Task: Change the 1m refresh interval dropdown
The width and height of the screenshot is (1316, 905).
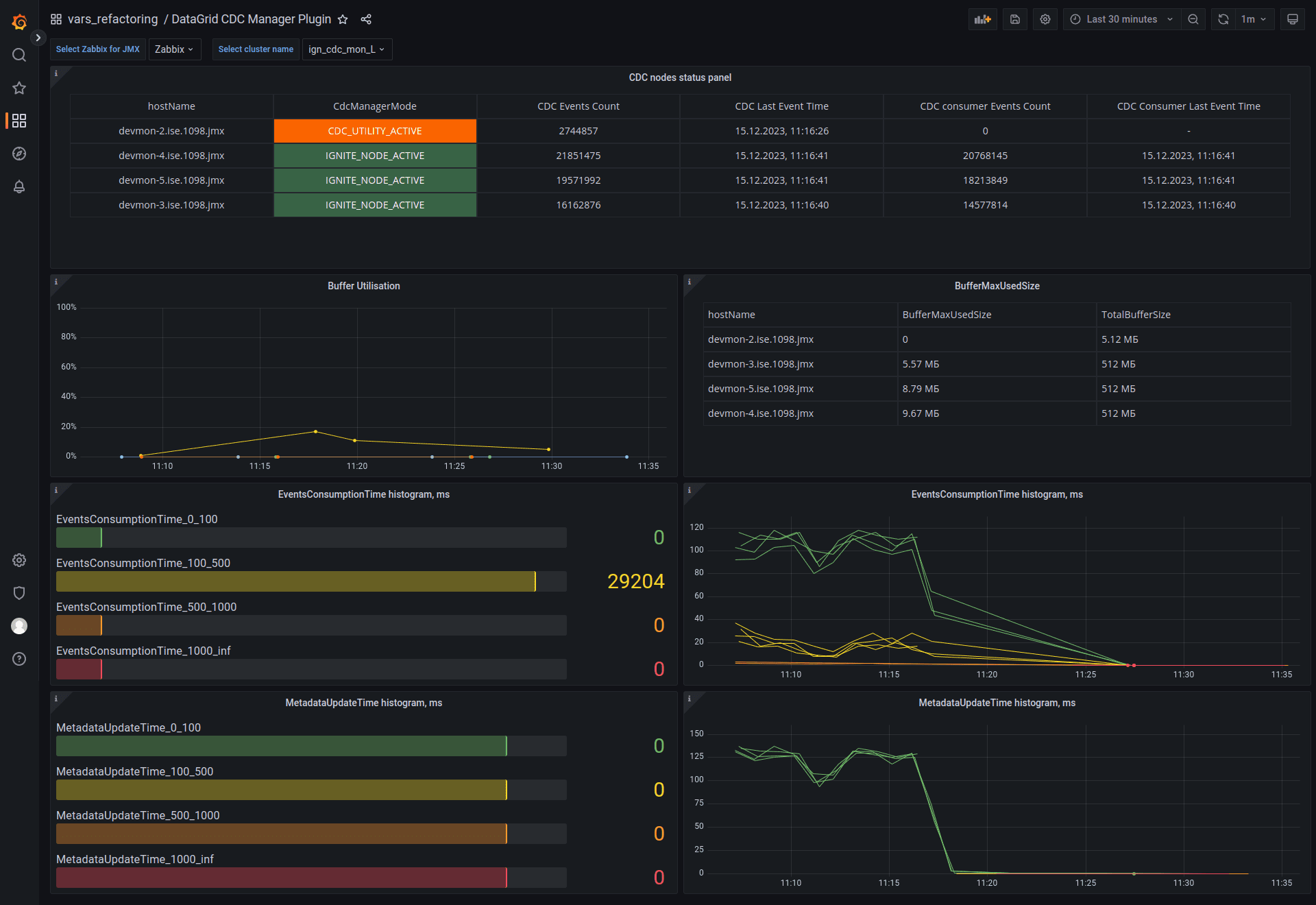Action: pos(1254,19)
